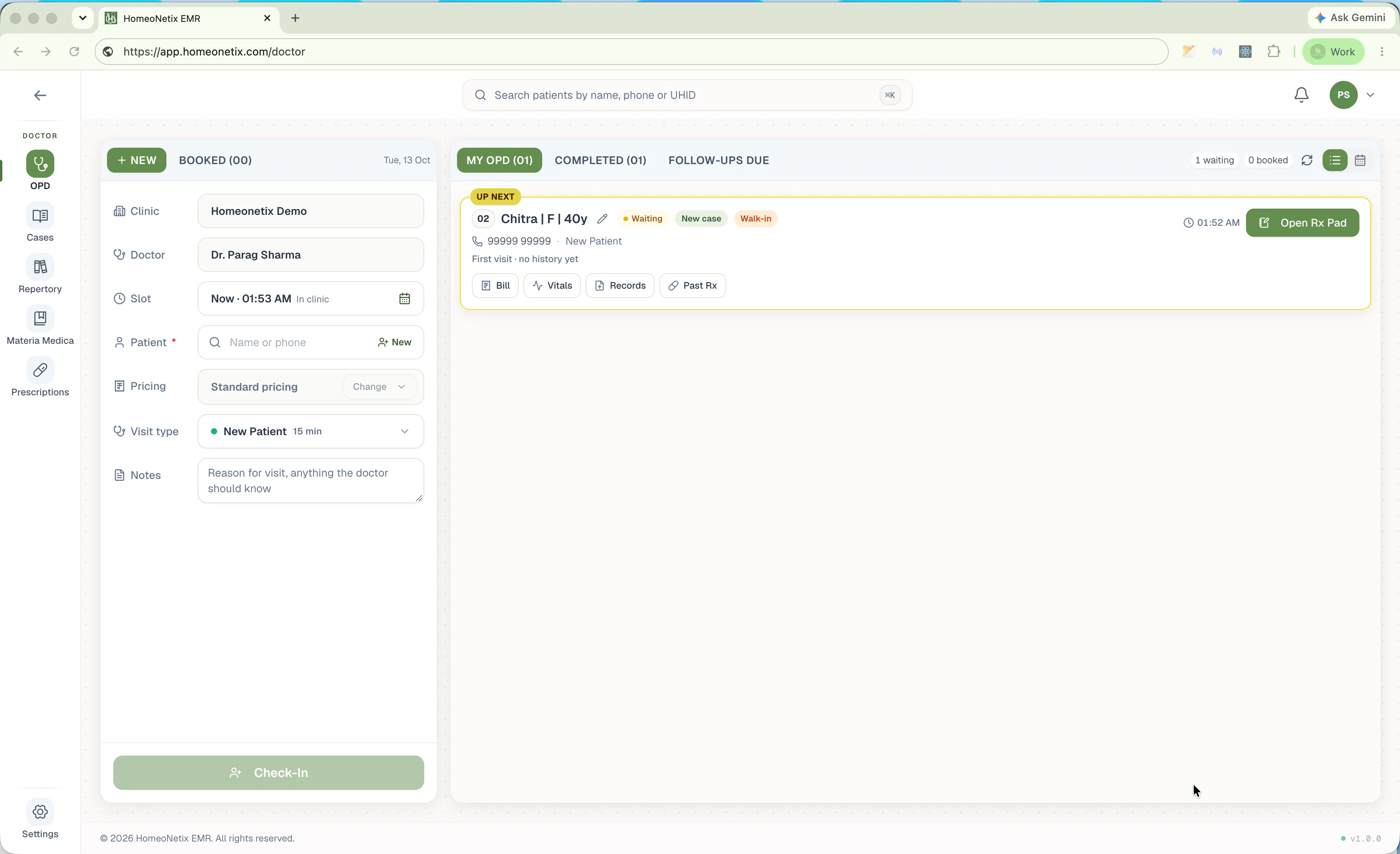Expand the Visit type New Patient dropdown
The width and height of the screenshot is (1400, 854).
[x=311, y=431]
